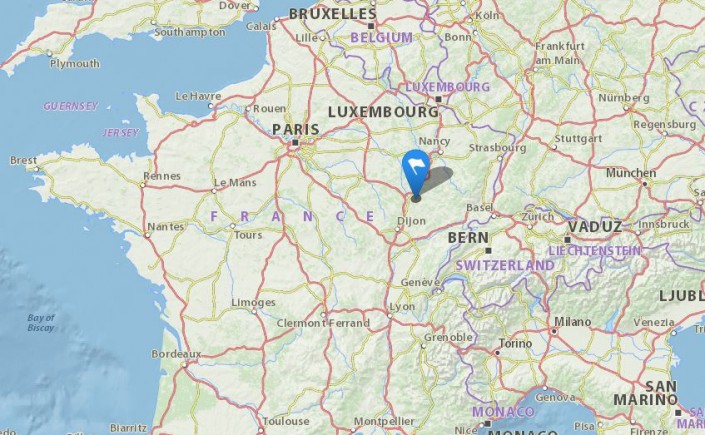Click the Bruxelles capital square marker
Screen dimensions: 705x435
[371, 26]
